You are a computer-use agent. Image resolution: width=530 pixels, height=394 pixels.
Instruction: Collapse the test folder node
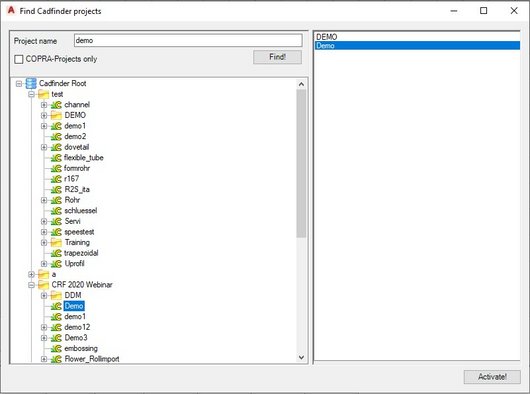(x=31, y=94)
